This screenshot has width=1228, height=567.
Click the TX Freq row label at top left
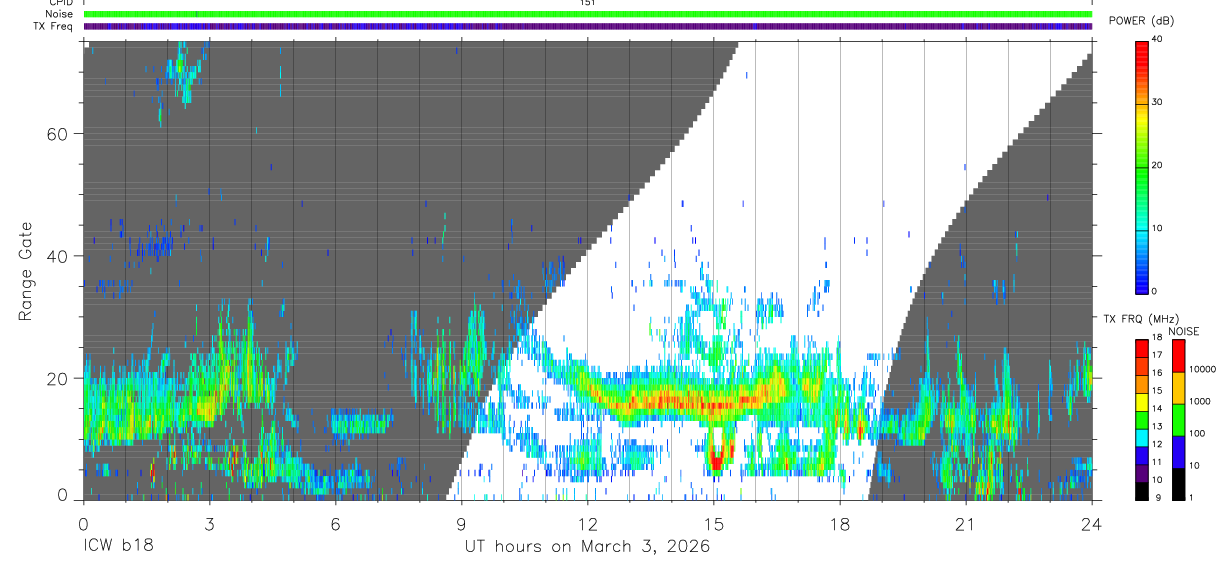click(x=53, y=26)
